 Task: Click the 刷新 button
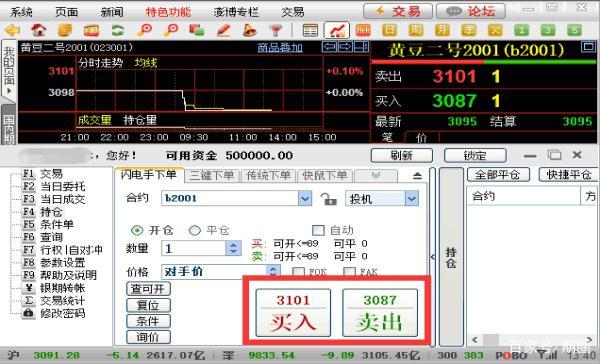pos(401,156)
